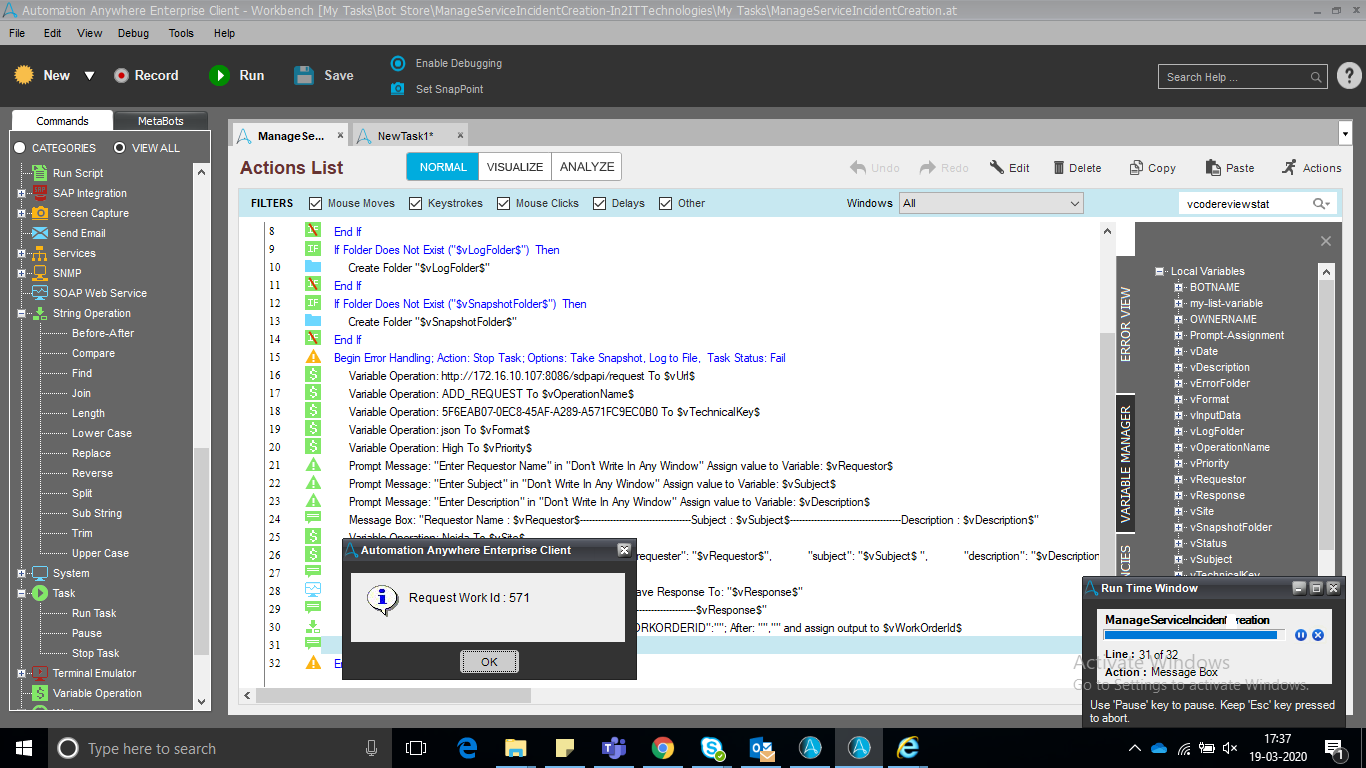This screenshot has height=768, width=1366.
Task: Expand the vDate variable node
Action: [1179, 352]
